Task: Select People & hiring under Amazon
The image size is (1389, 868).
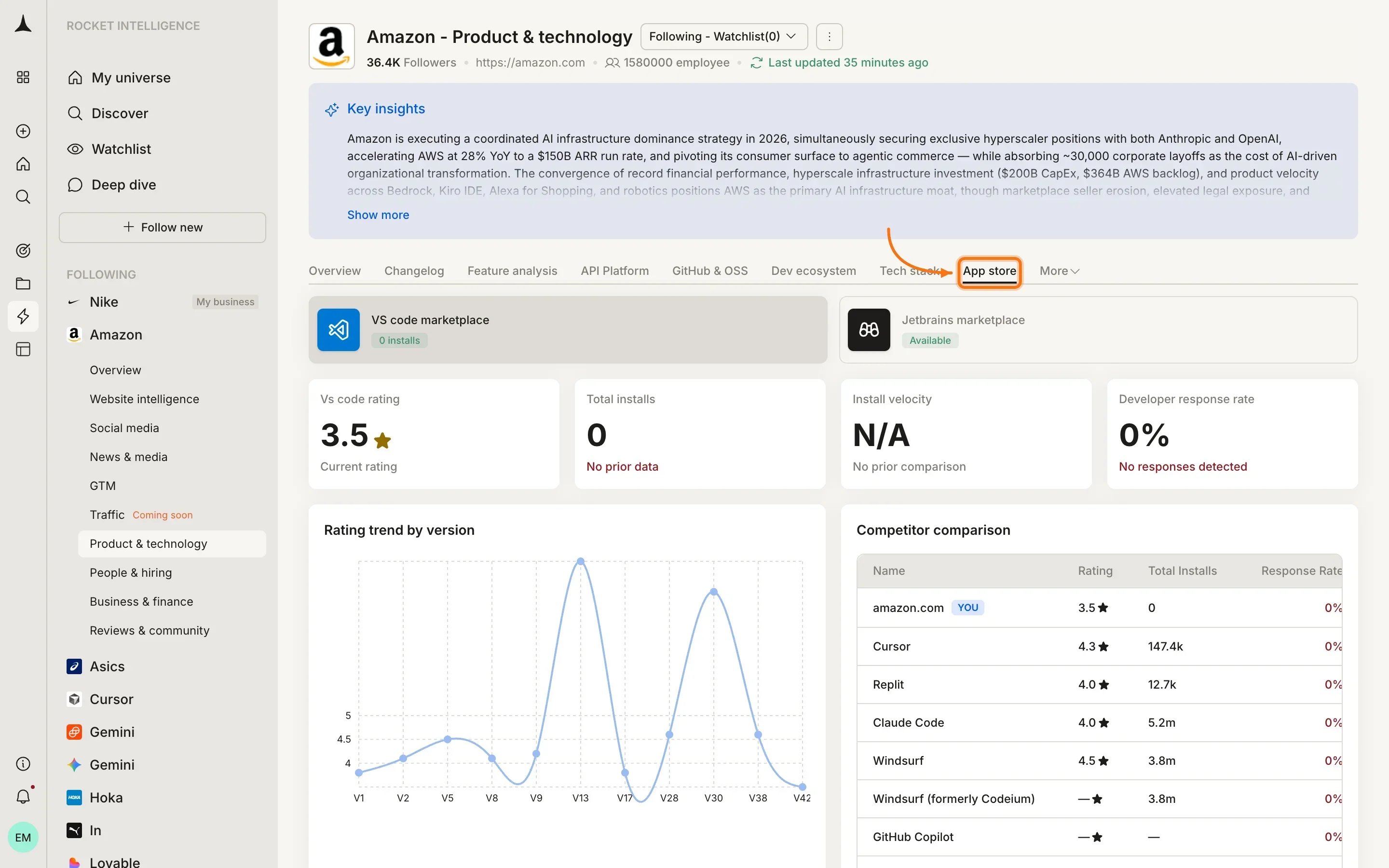Action: [131, 572]
